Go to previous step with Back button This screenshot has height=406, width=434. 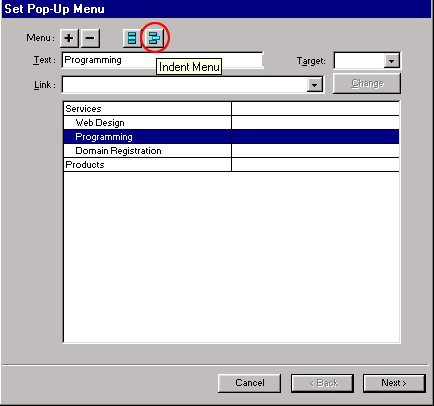[x=322, y=383]
